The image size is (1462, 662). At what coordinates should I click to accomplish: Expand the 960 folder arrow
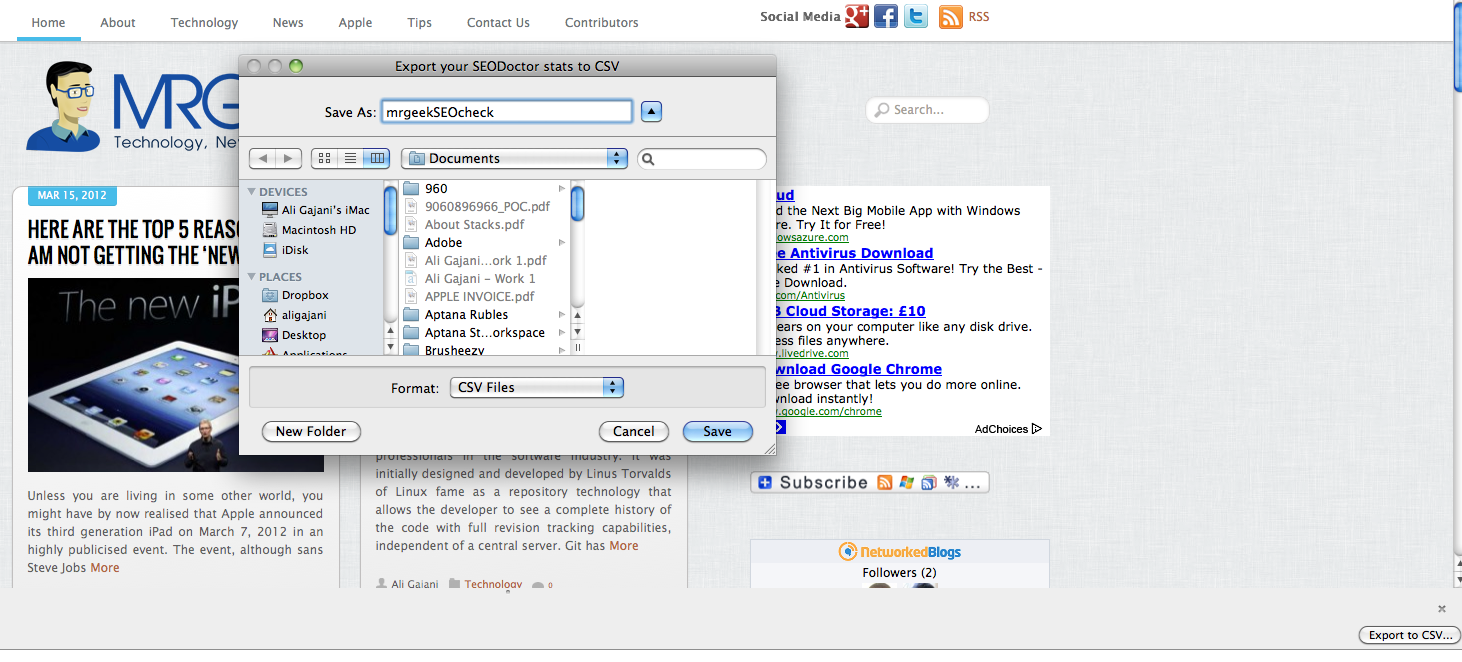[x=562, y=188]
